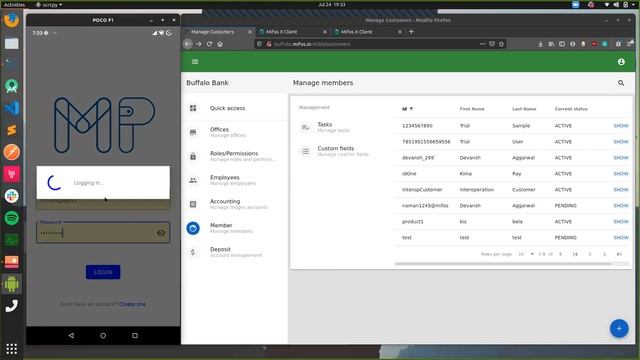Image resolution: width=640 pixels, height=360 pixels.
Task: Open Roles/Permissions in the sidebar
Action: point(235,156)
